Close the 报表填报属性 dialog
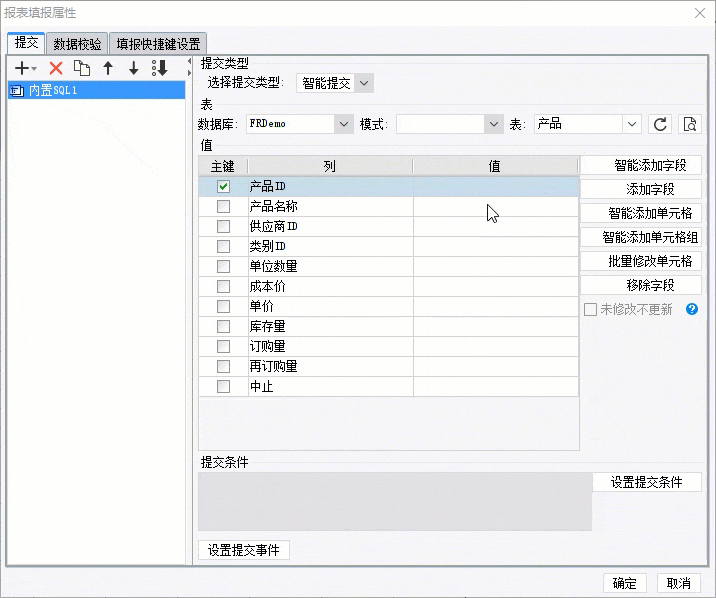716x598 pixels. point(700,13)
